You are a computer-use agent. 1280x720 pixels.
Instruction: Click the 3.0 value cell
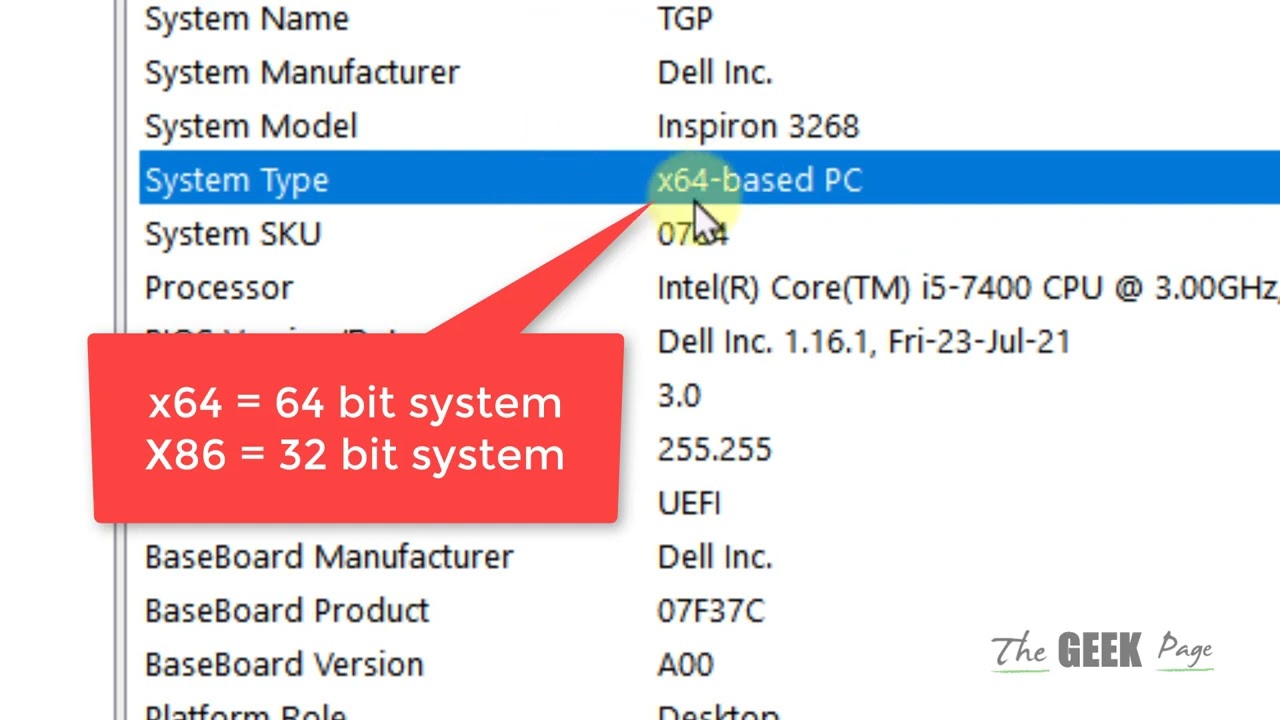[x=679, y=396]
